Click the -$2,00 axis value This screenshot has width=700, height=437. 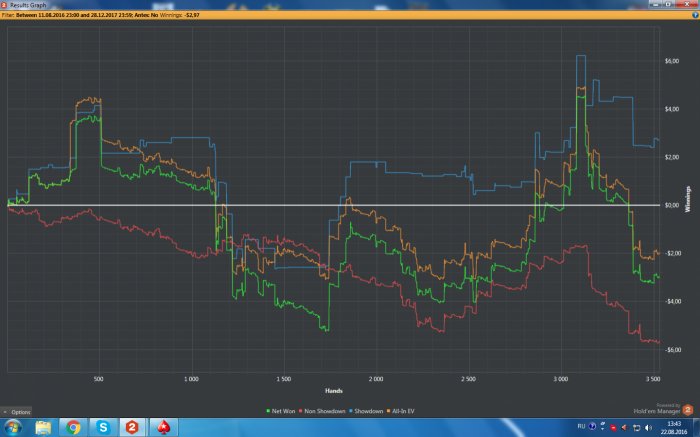(x=671, y=254)
